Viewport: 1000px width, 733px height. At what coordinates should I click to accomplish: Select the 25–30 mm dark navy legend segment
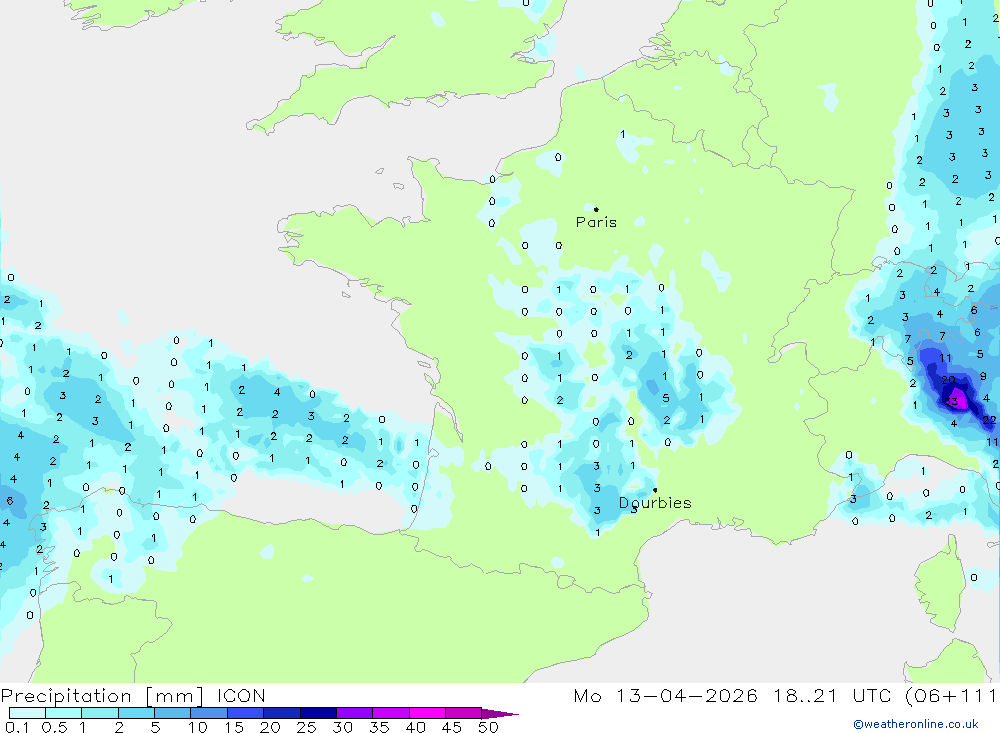tap(318, 713)
